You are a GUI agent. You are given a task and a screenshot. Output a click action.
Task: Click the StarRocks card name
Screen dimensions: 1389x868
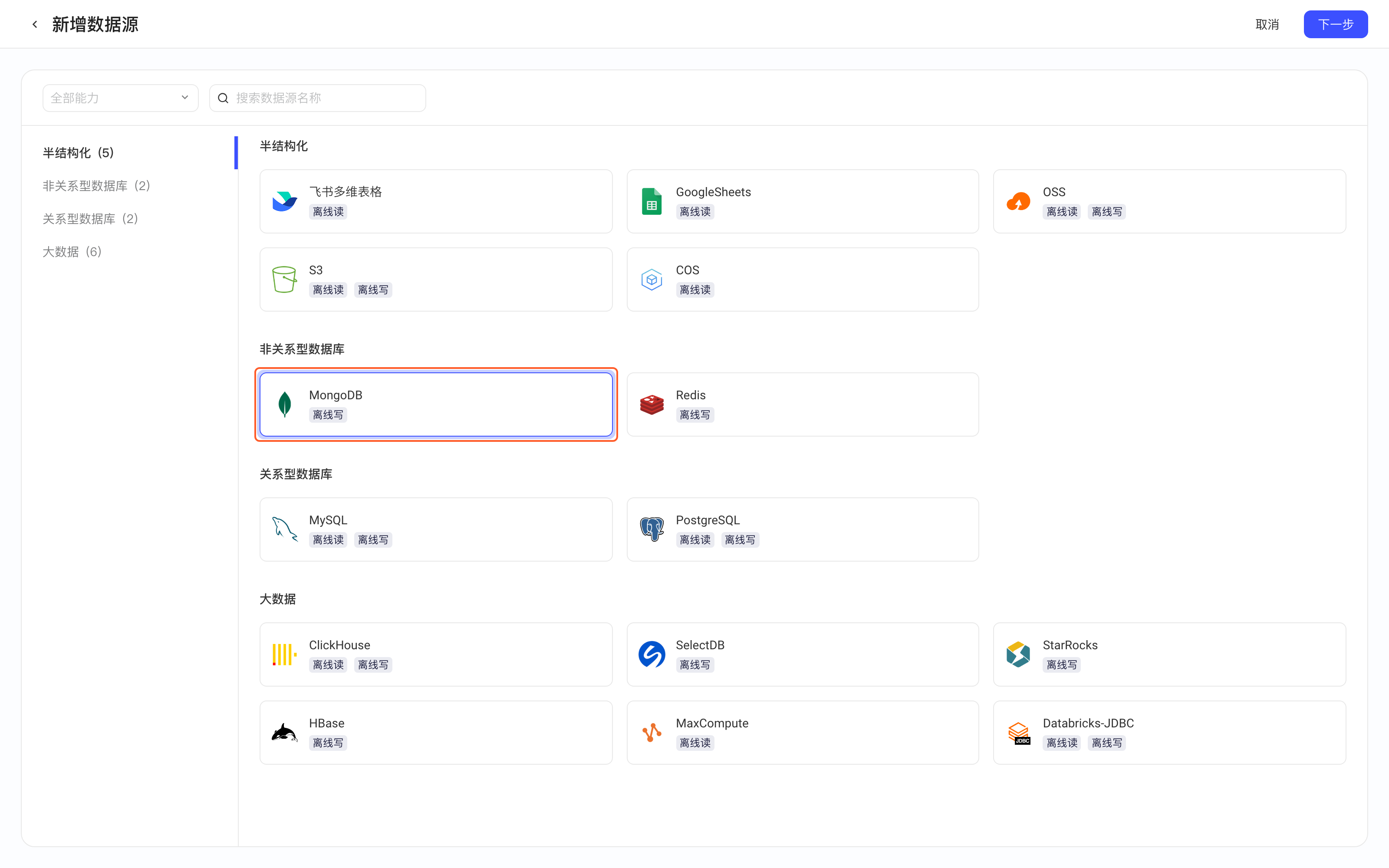click(x=1070, y=645)
